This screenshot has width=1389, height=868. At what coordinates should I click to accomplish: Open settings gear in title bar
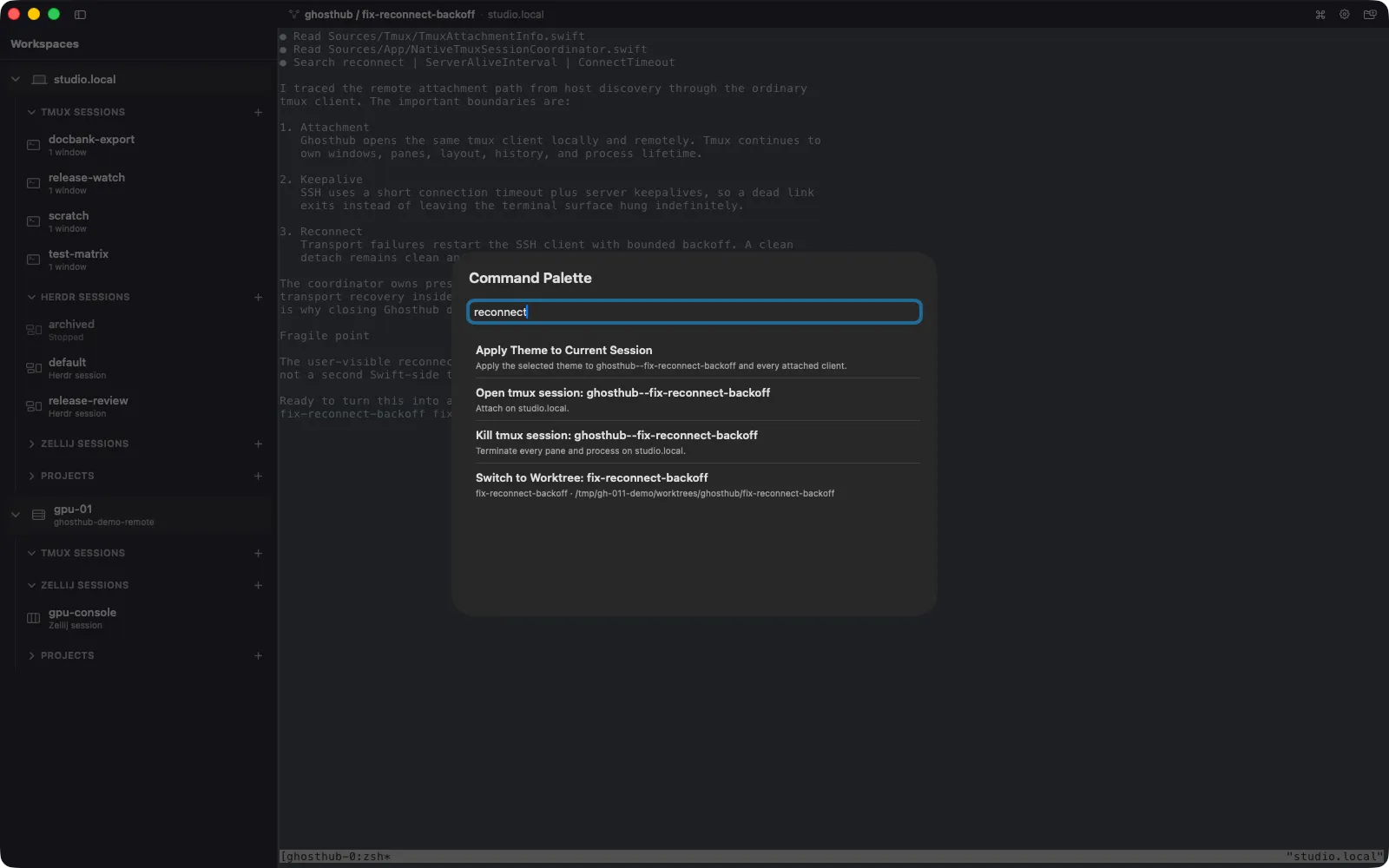point(1345,15)
